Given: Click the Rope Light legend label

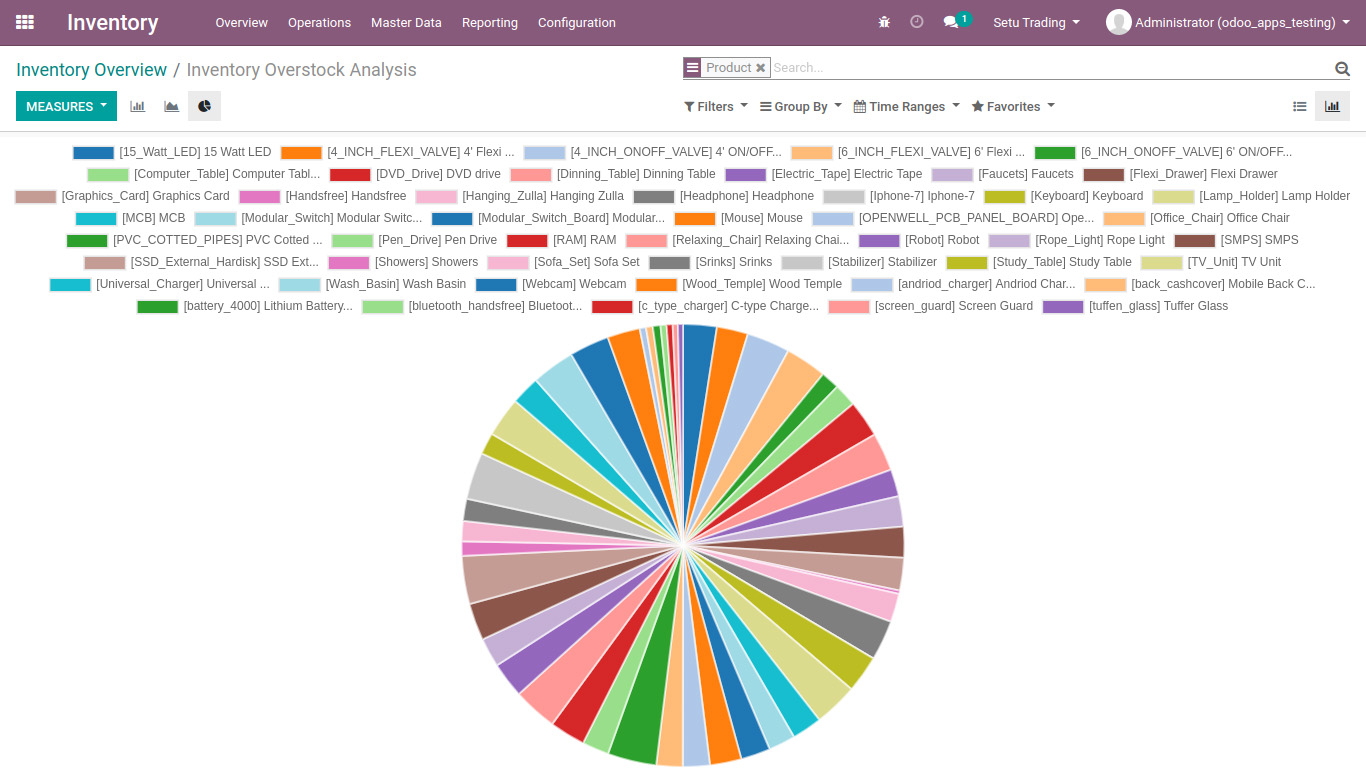Looking at the screenshot, I should [1100, 240].
